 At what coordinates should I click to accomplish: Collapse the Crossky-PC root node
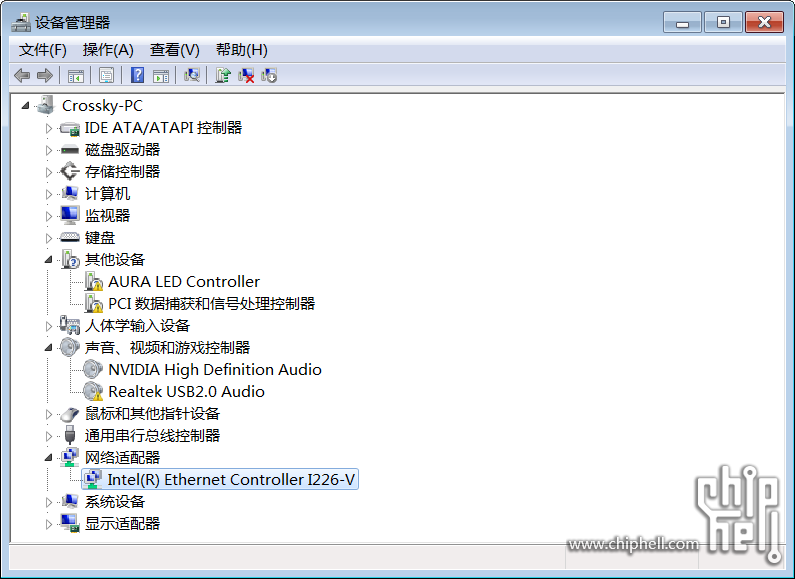pyautogui.click(x=25, y=105)
